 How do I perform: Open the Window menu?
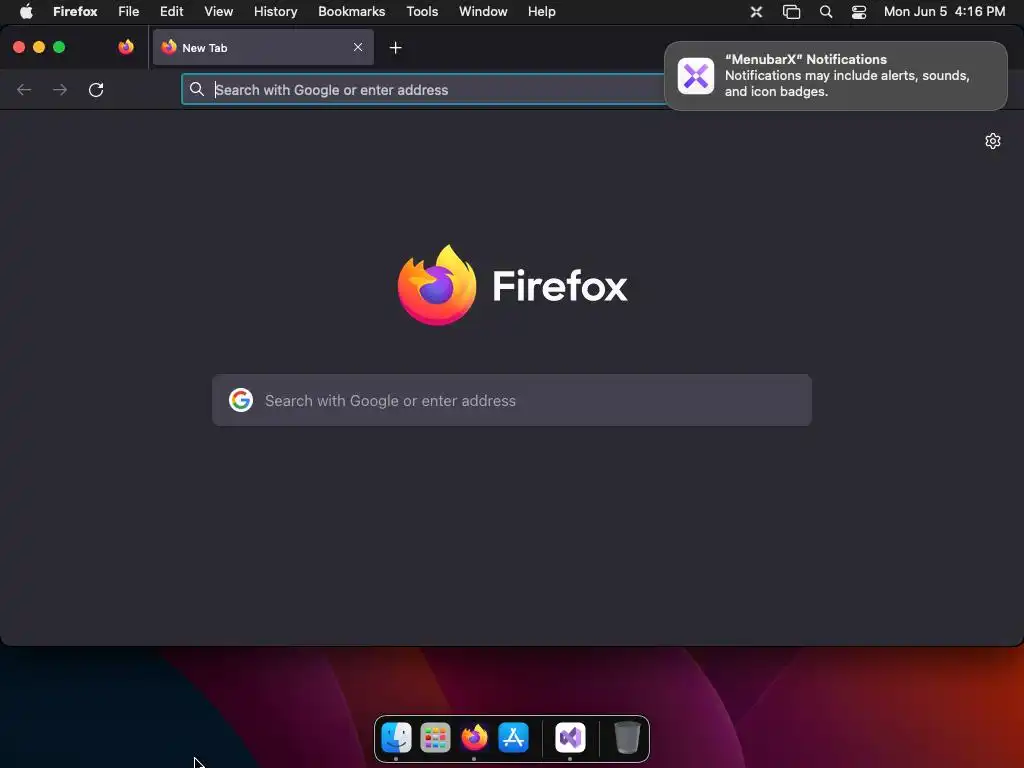[483, 11]
